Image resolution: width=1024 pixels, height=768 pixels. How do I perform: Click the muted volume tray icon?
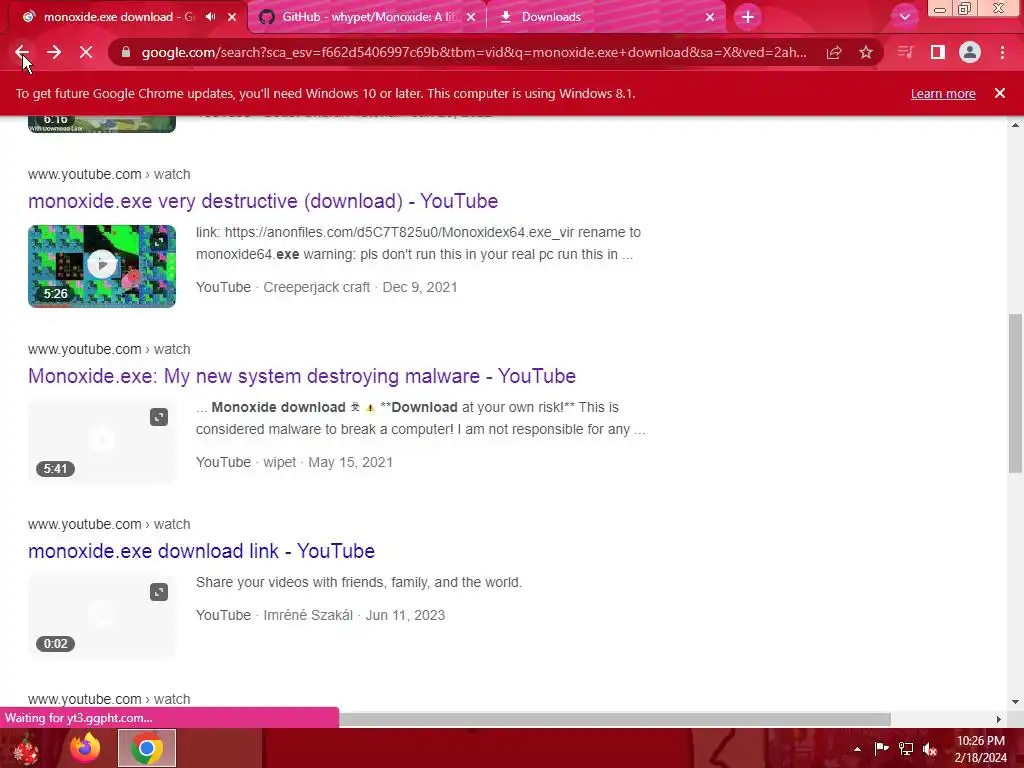tap(930, 749)
